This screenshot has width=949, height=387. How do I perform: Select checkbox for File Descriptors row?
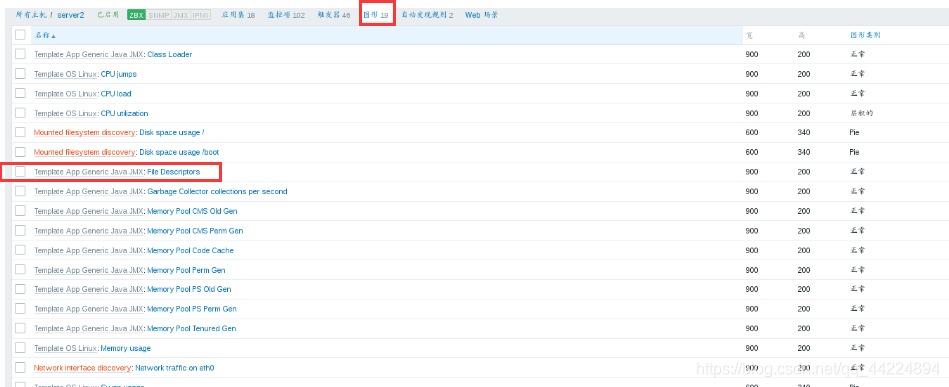[x=21, y=171]
